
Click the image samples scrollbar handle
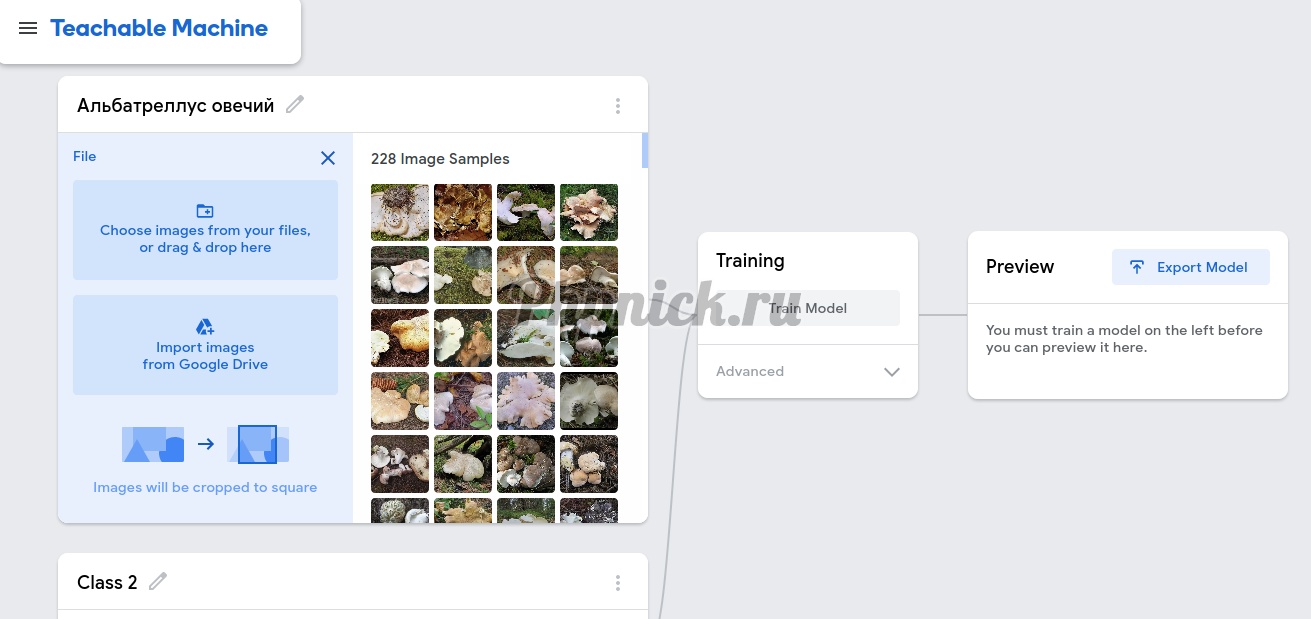(645, 150)
